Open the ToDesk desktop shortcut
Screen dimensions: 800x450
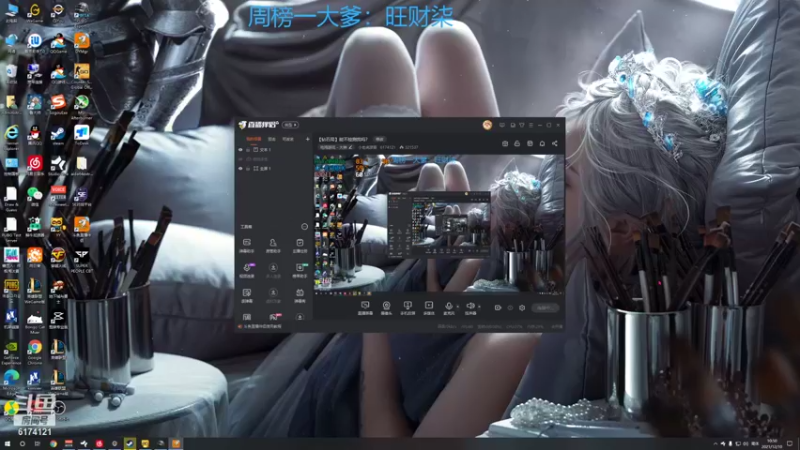[x=82, y=136]
